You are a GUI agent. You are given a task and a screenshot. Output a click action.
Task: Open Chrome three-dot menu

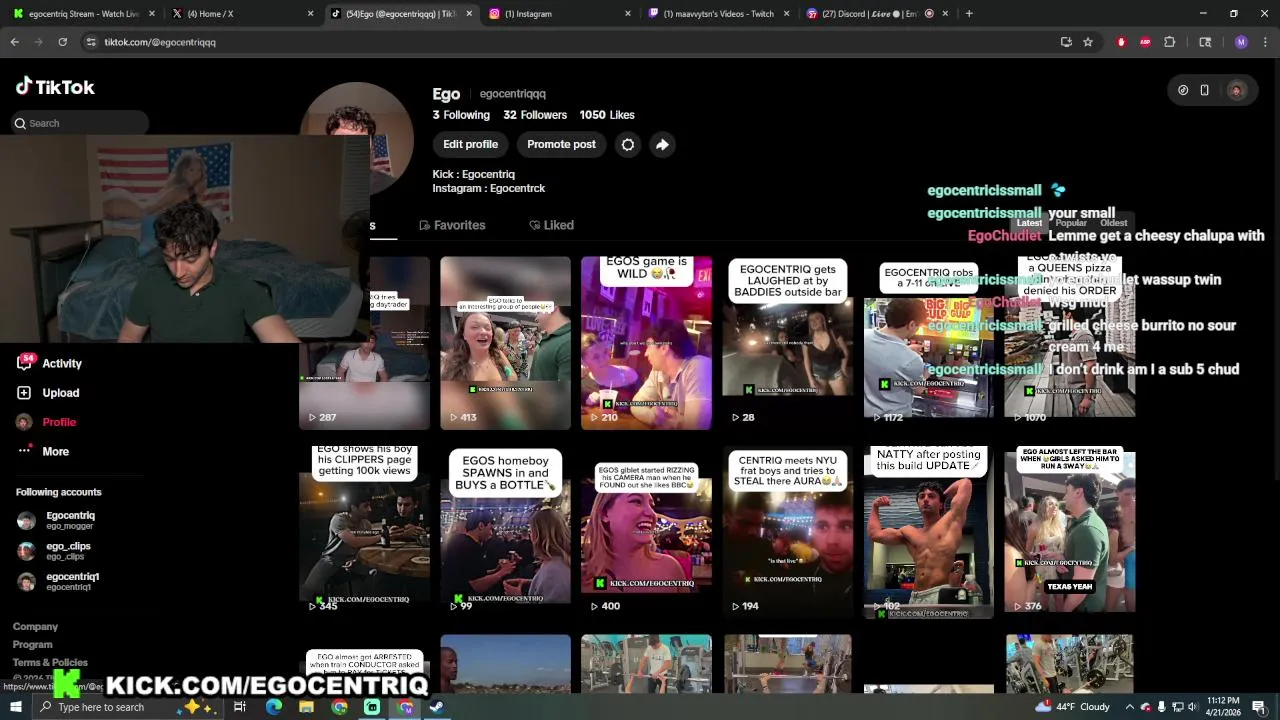coord(1265,42)
